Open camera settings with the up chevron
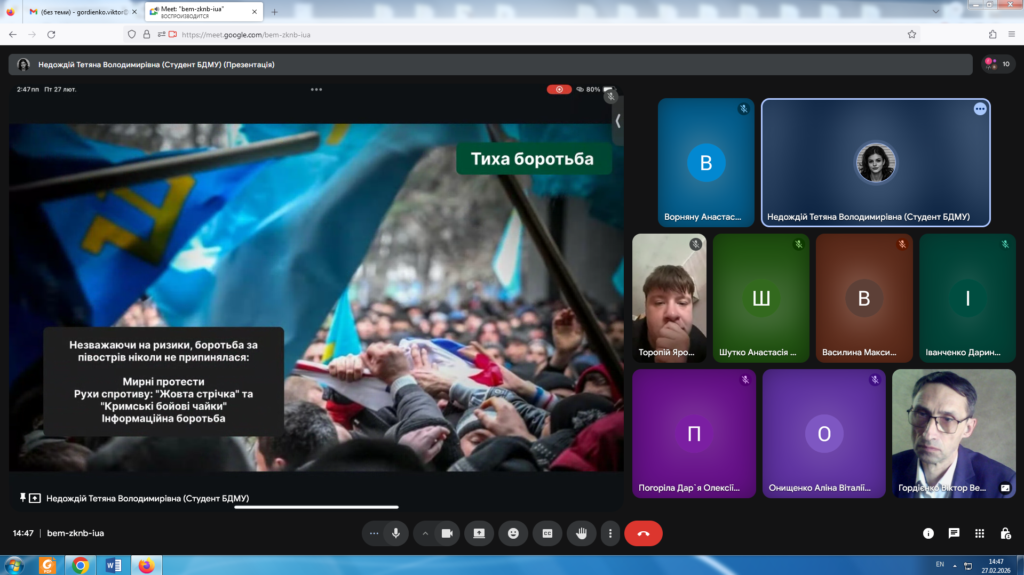The image size is (1024, 575). click(425, 534)
